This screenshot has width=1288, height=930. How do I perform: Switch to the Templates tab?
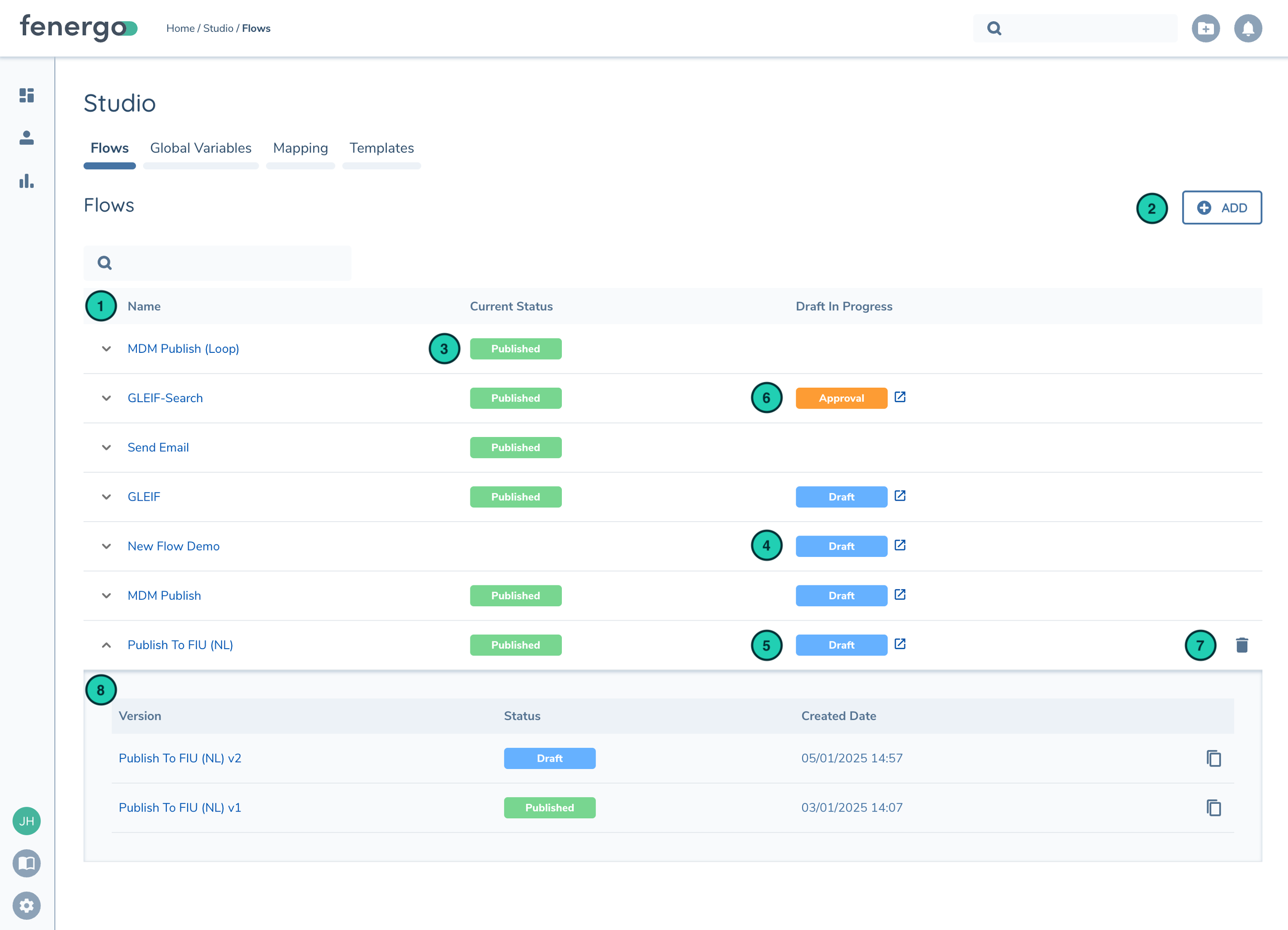click(x=381, y=148)
